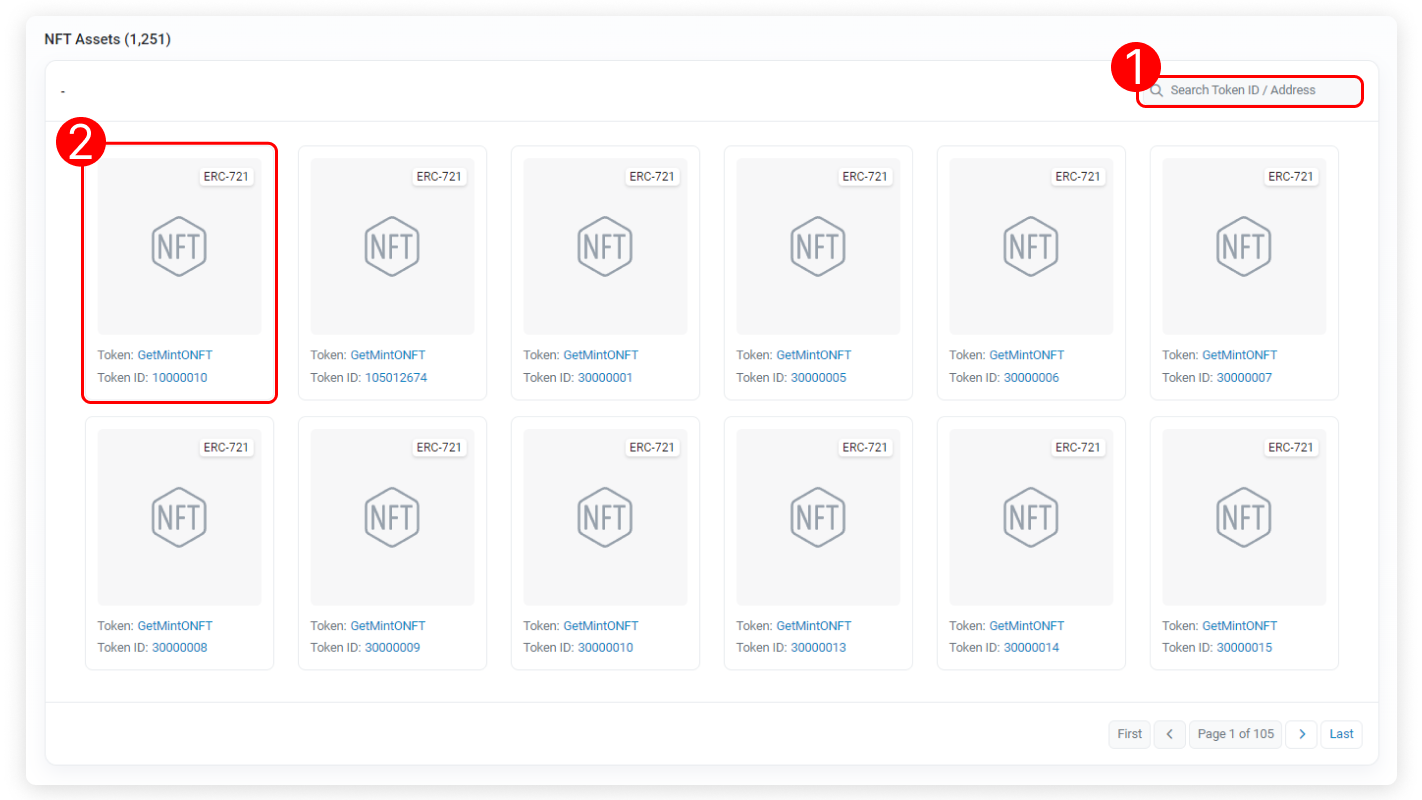Go to the previous page using the left chevron
Viewport: 1422px width, 800px height.
(x=1169, y=734)
